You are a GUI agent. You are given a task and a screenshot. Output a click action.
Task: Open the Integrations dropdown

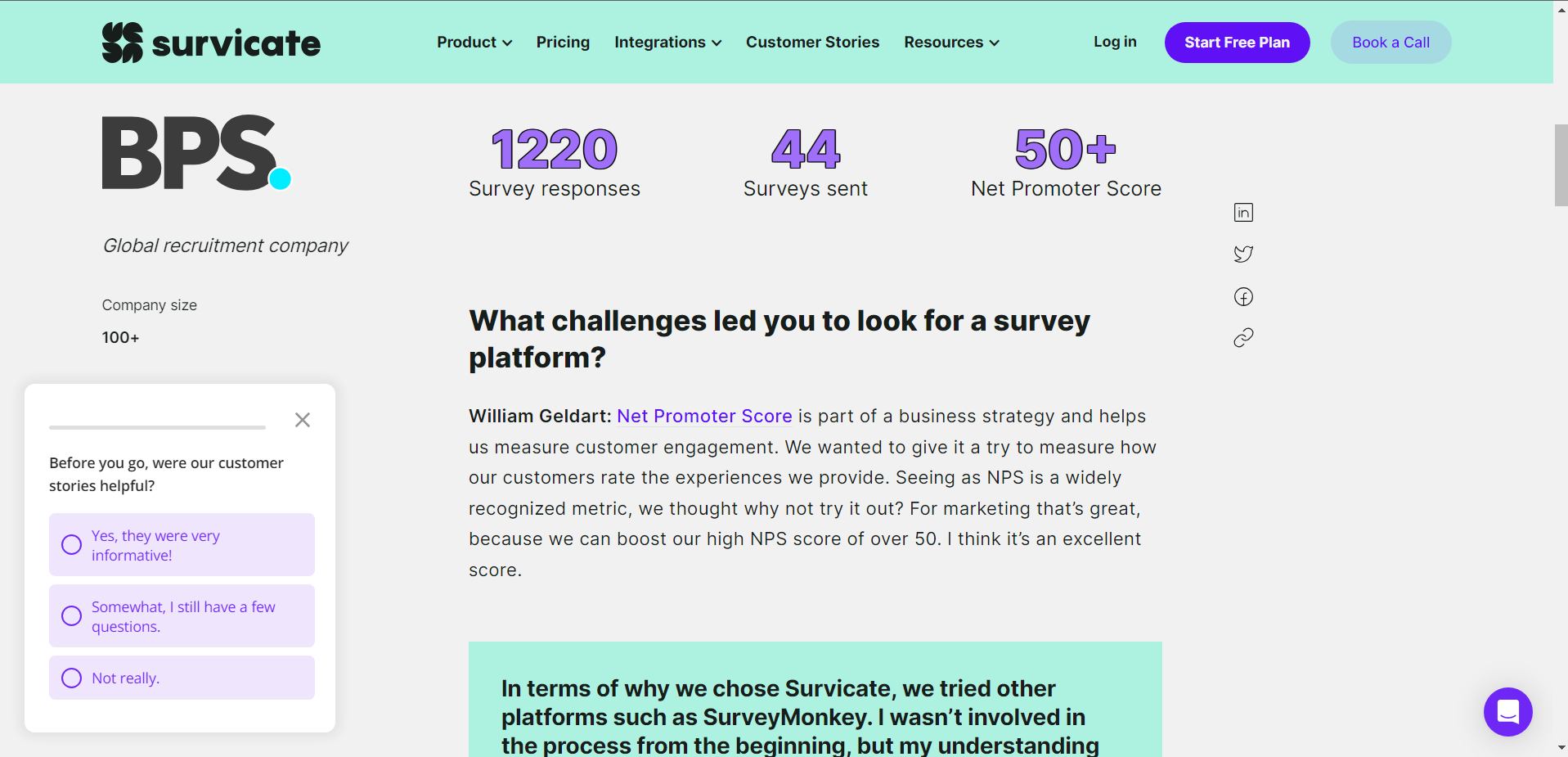pos(667,43)
